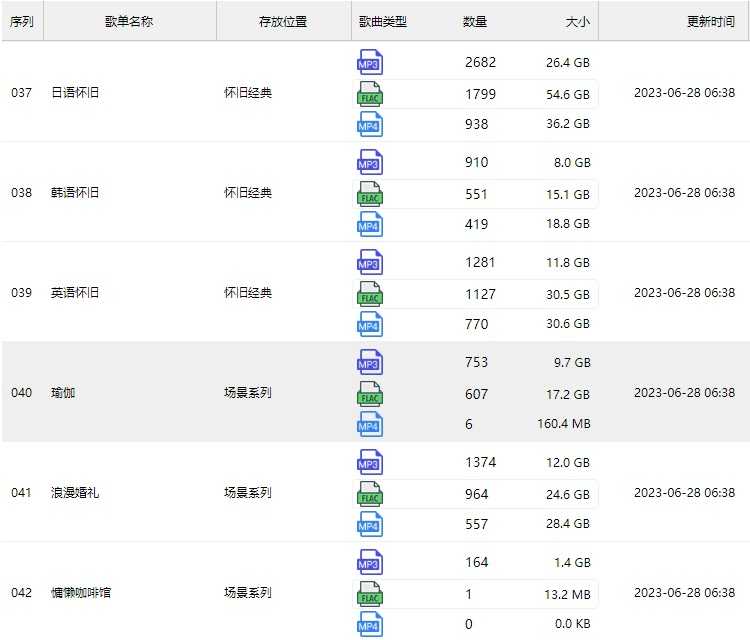
Task: Click update time in 瑜伽 row
Action: tap(684, 392)
